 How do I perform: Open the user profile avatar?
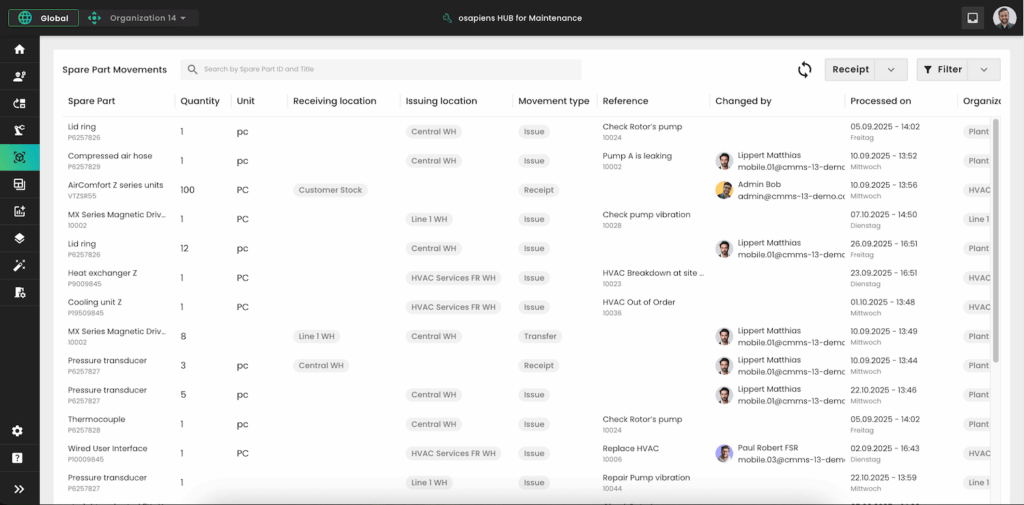pyautogui.click(x=1004, y=18)
